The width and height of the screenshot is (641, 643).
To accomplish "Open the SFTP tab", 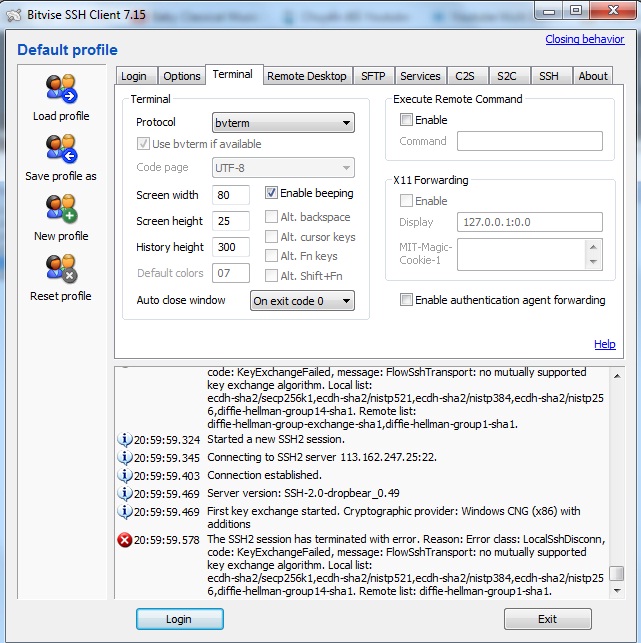I will 373,76.
